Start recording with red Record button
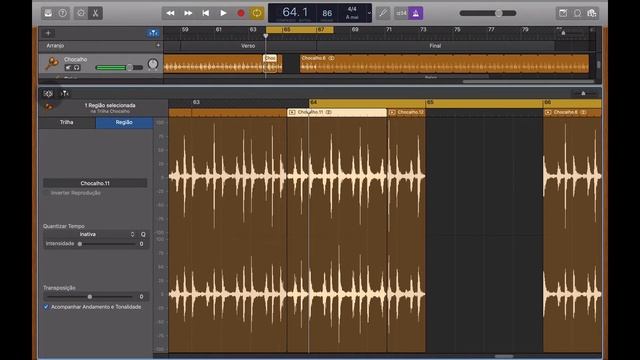This screenshot has height=360, width=640. 240,13
